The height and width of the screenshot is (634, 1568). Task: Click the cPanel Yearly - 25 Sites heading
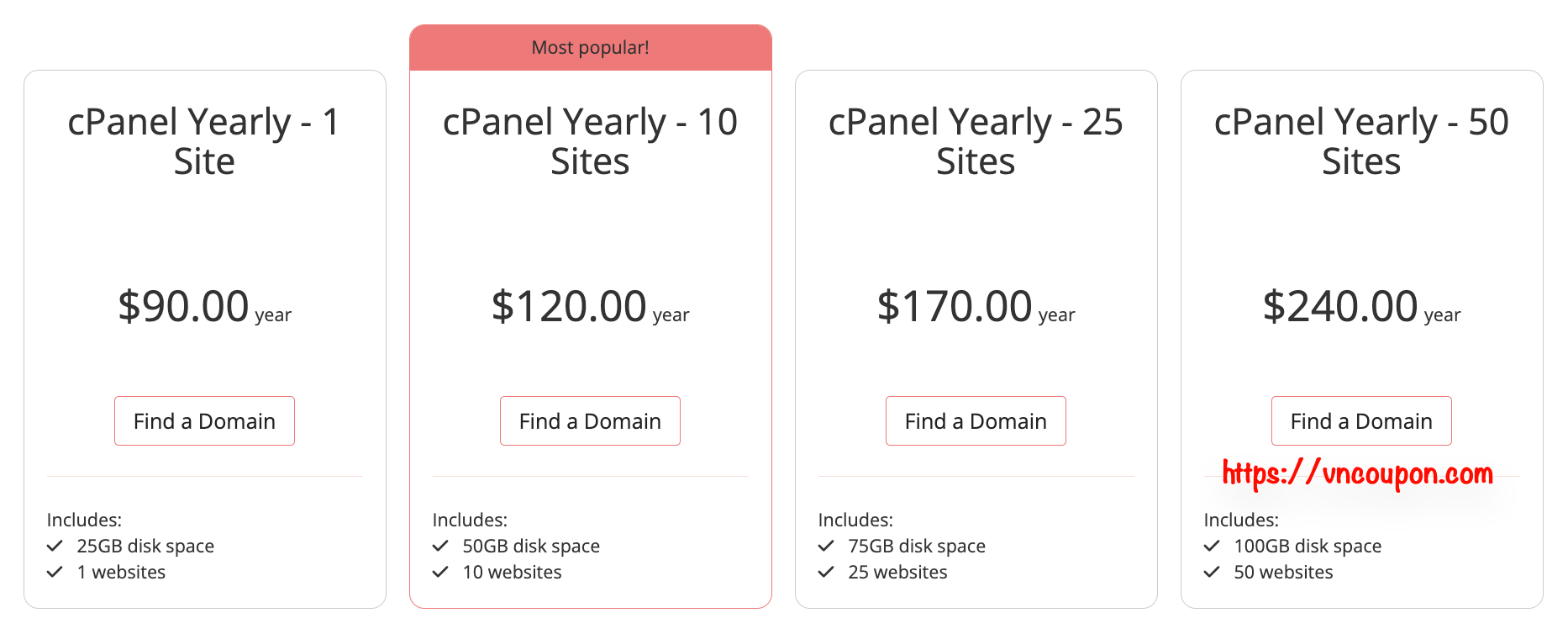coord(976,141)
